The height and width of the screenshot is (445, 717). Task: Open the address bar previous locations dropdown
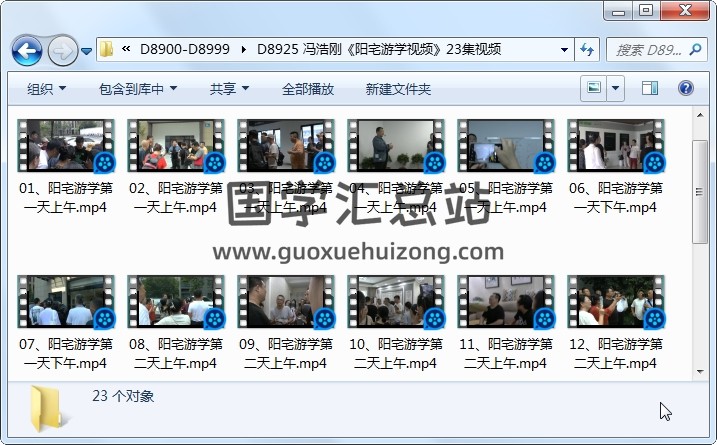[x=565, y=49]
